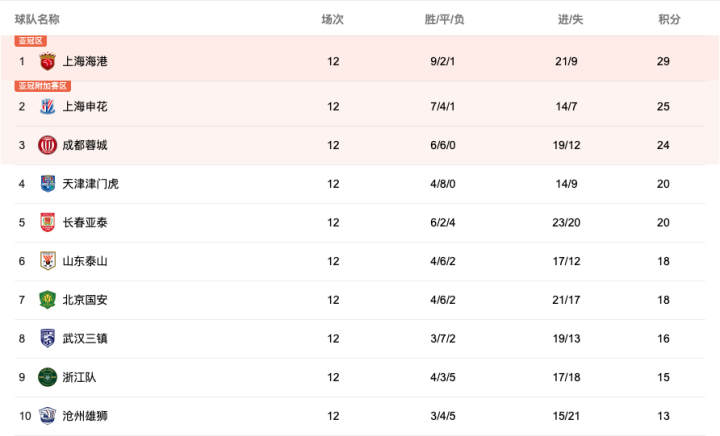Open the 成都蓉城 team name link
The image size is (720, 436).
click(x=85, y=145)
